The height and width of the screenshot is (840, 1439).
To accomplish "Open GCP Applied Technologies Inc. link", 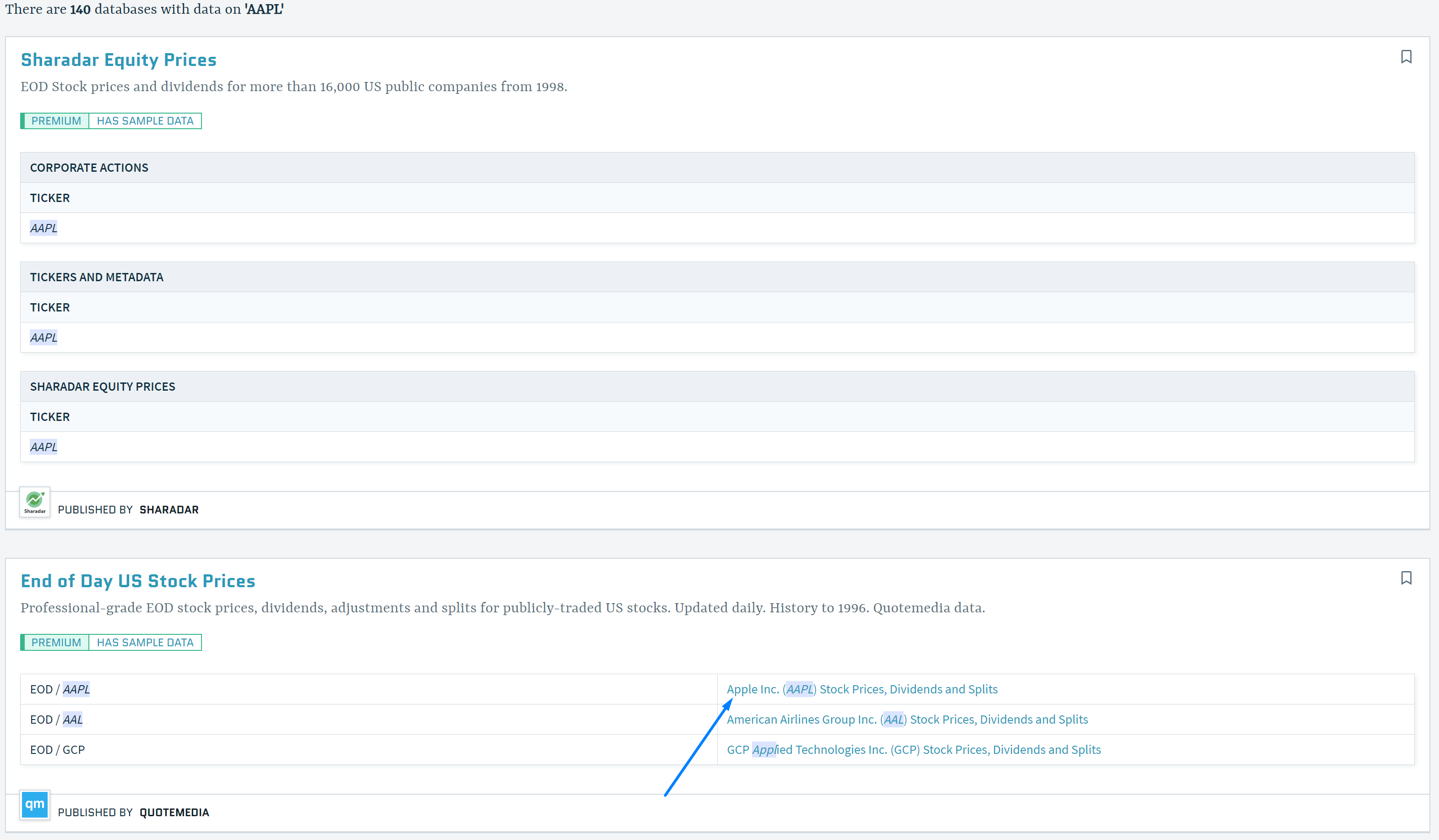I will [x=913, y=750].
